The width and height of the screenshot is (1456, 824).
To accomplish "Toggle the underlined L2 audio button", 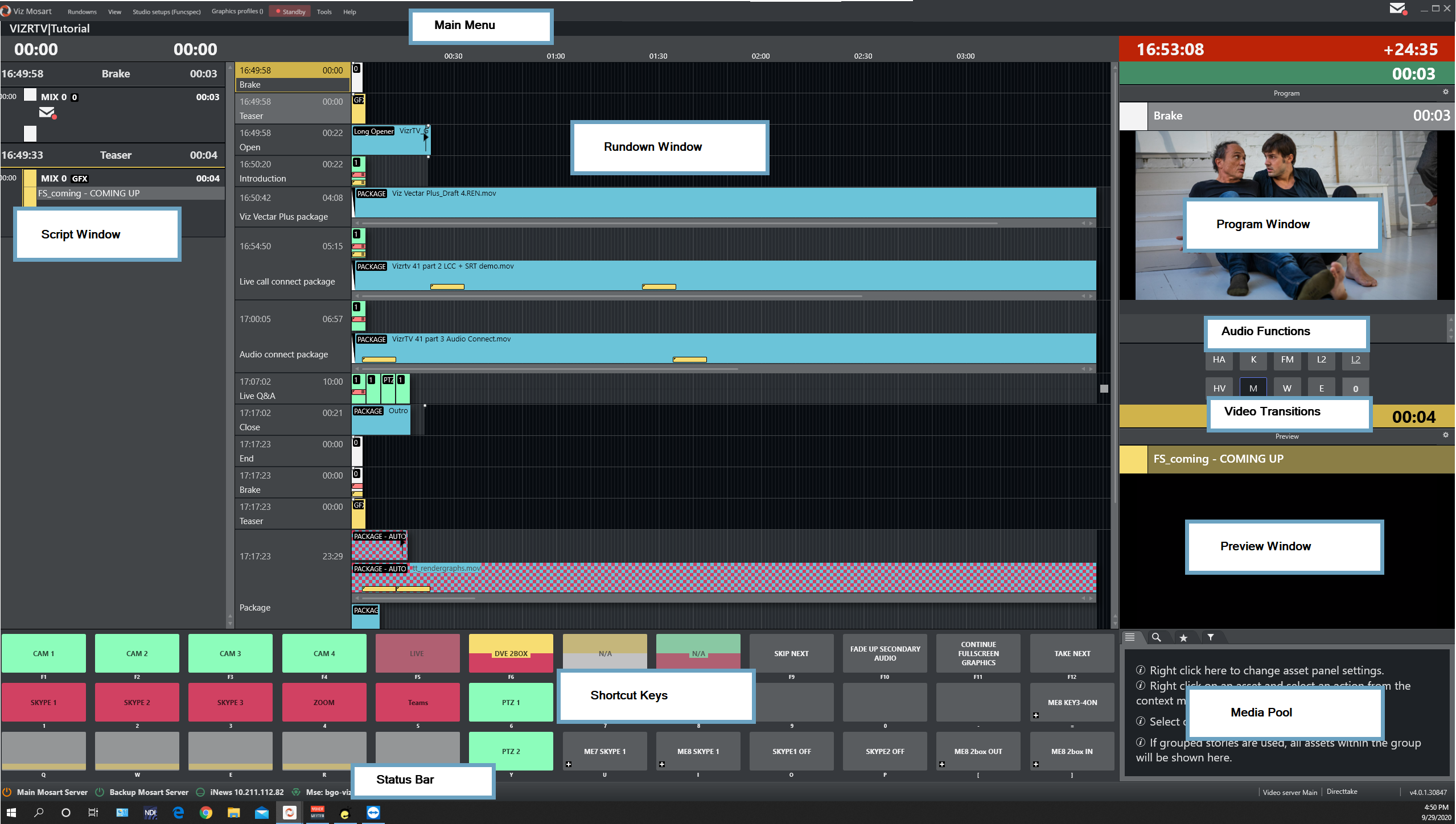I will [1356, 360].
